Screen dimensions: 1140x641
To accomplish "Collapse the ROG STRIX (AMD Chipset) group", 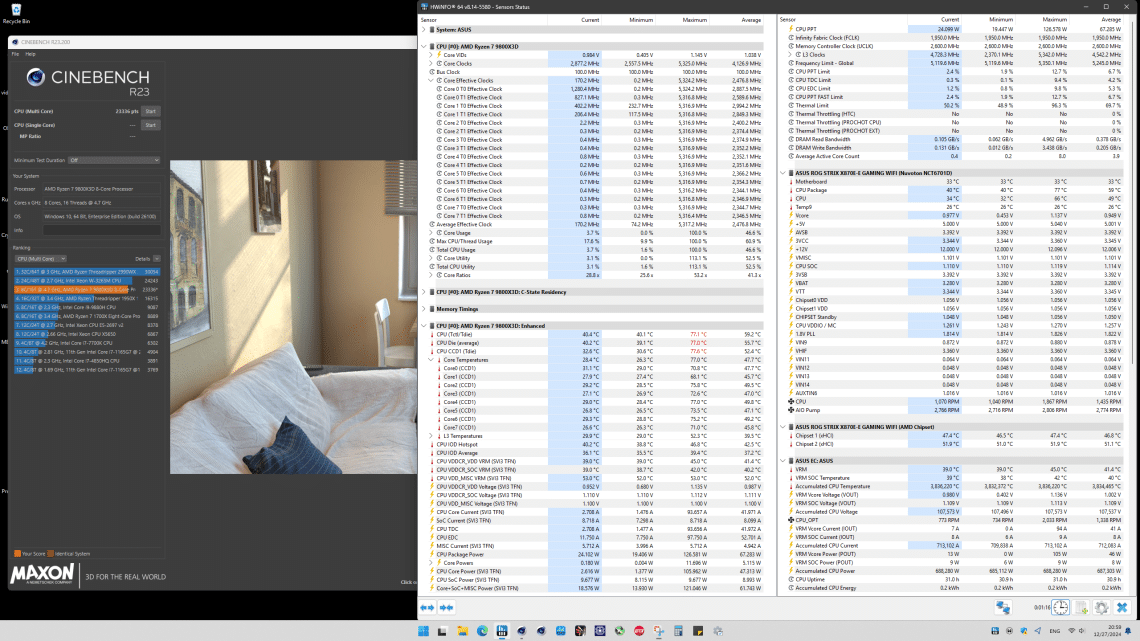I will pyautogui.click(x=783, y=427).
